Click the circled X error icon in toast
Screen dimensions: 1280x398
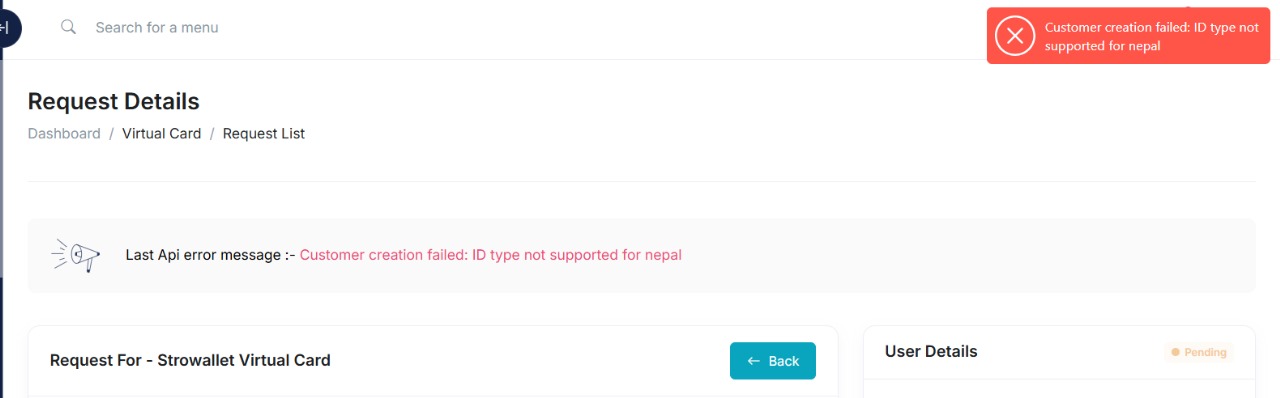coord(1015,36)
